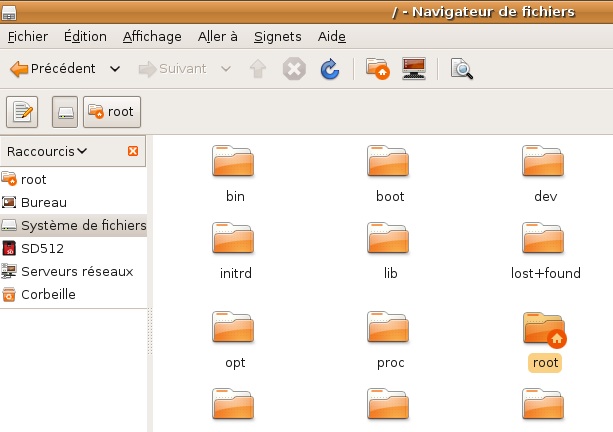Image resolution: width=613 pixels, height=432 pixels.
Task: Select the filesystem root path toggle button
Action: 65,112
